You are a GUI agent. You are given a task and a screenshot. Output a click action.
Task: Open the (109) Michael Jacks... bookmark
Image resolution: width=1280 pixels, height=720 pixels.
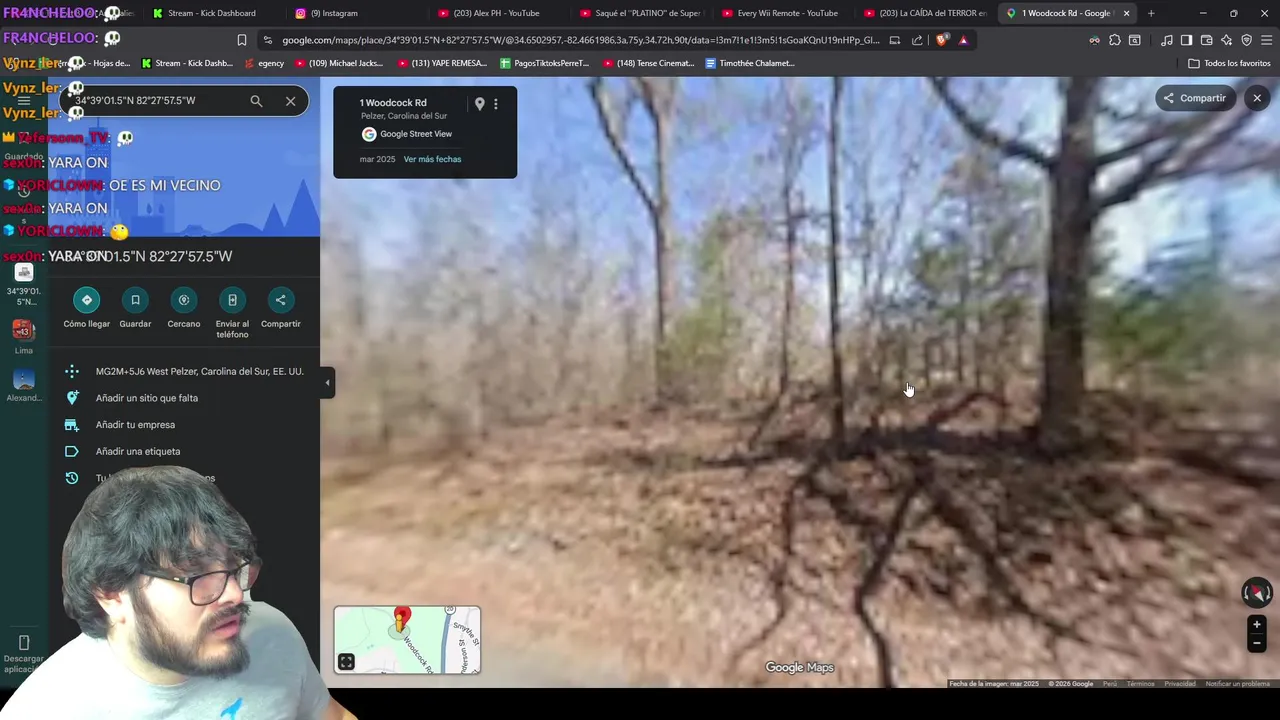(338, 63)
